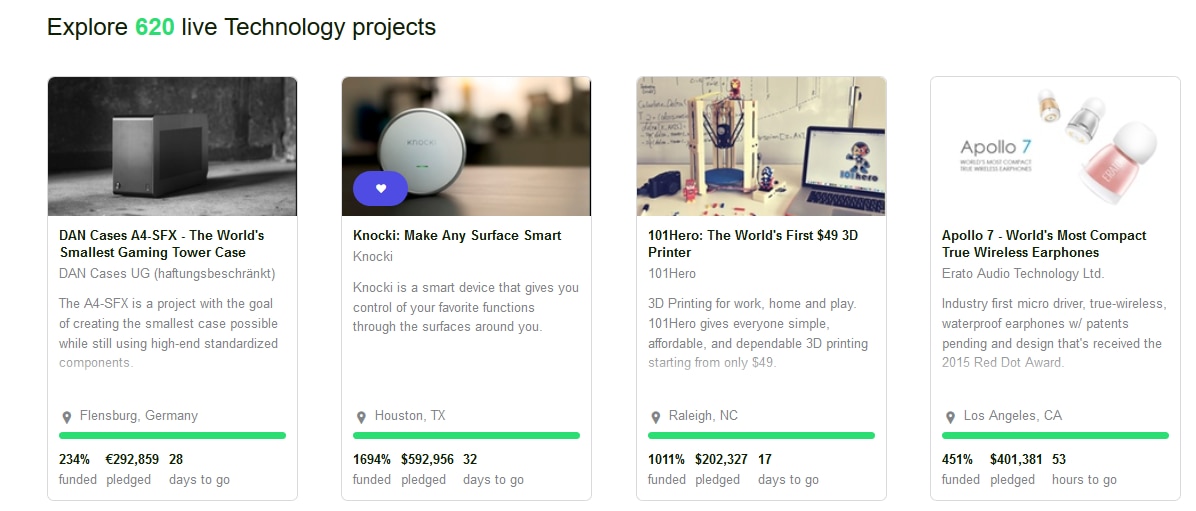Screen dimensions: 1196x511
Task: Click location pin icon beside Los Angeles, CA
Action: pyautogui.click(x=950, y=417)
